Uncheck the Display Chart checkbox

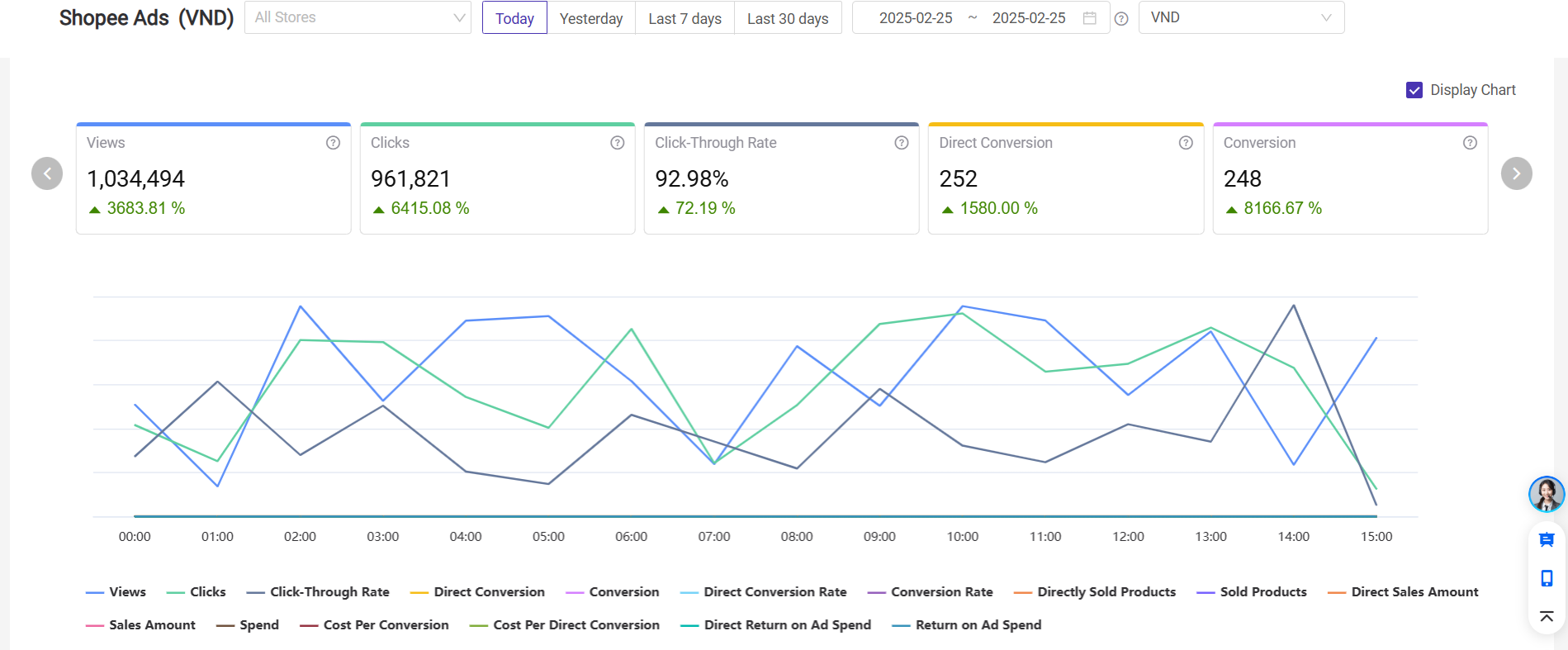pos(1414,90)
